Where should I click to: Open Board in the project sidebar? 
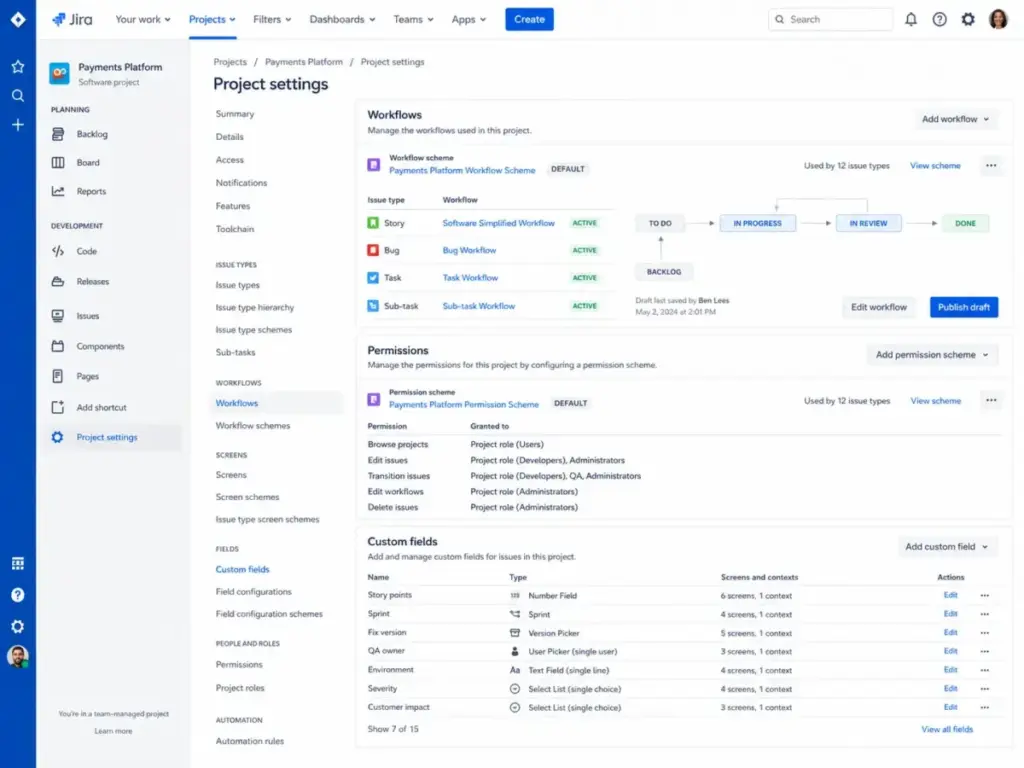[88, 163]
